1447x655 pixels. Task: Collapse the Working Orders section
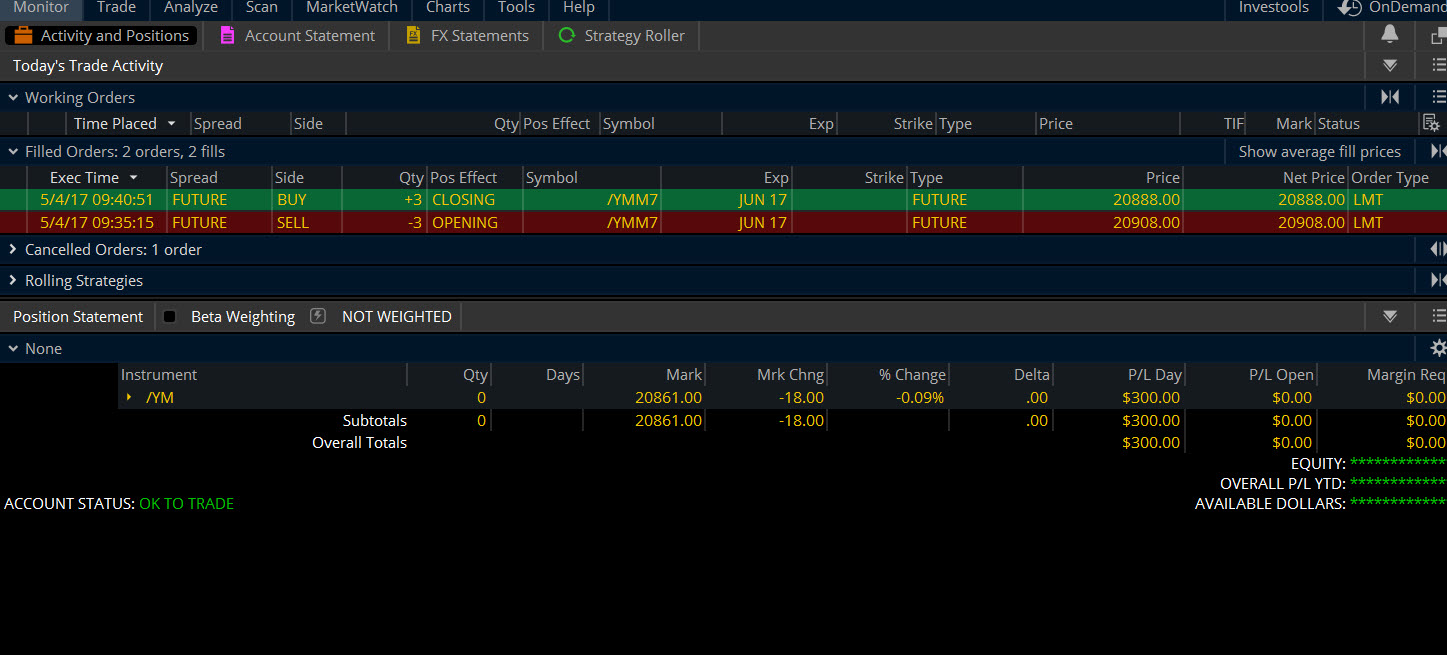click(x=13, y=97)
